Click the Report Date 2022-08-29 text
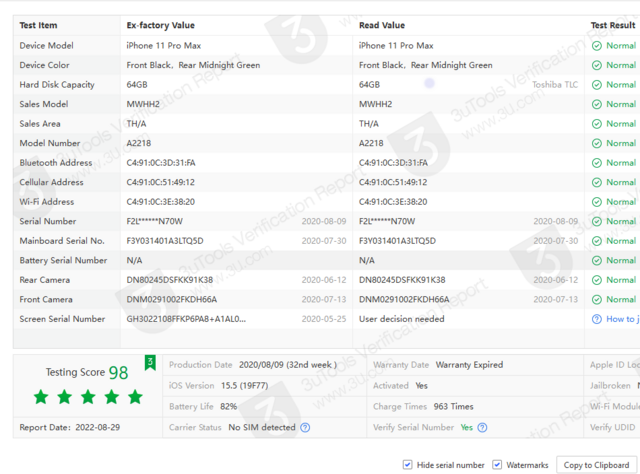 click(70, 427)
